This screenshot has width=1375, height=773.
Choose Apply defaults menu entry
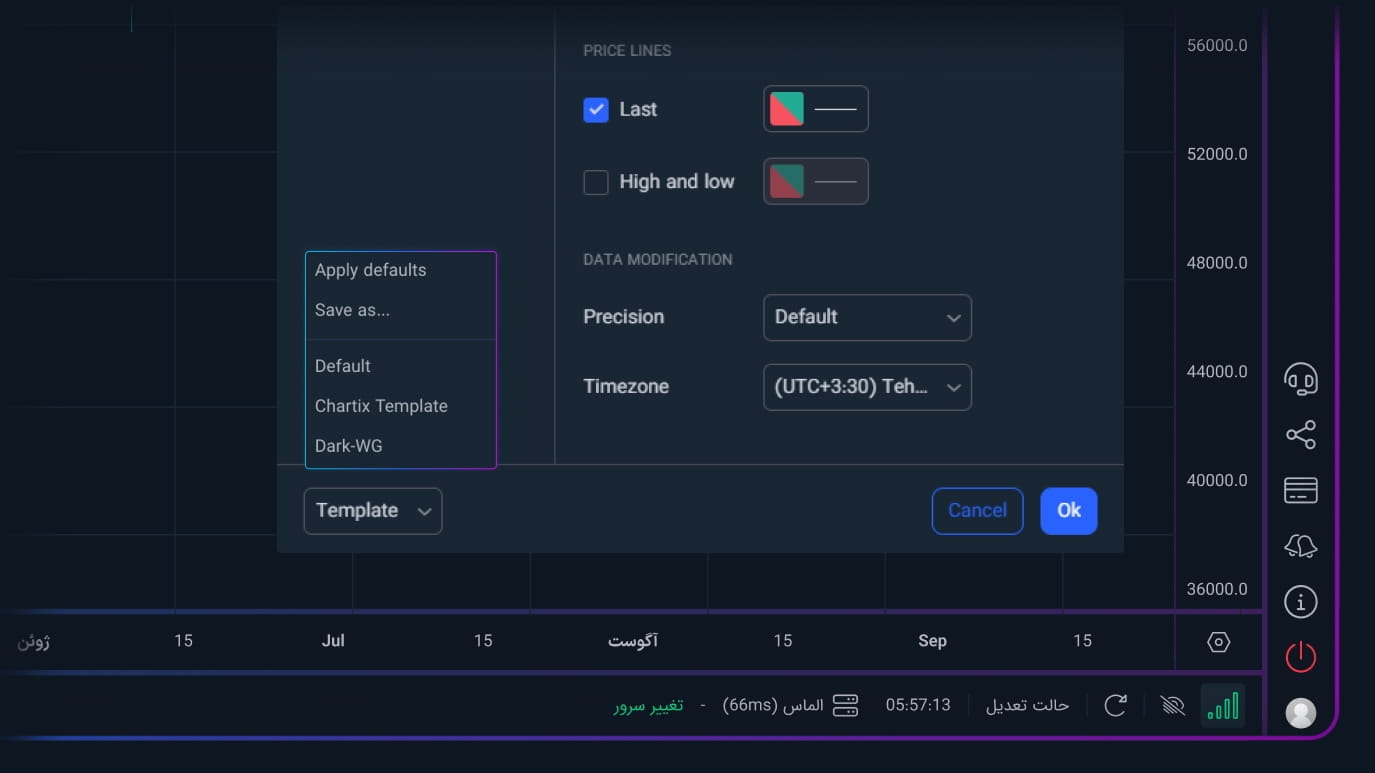(370, 270)
